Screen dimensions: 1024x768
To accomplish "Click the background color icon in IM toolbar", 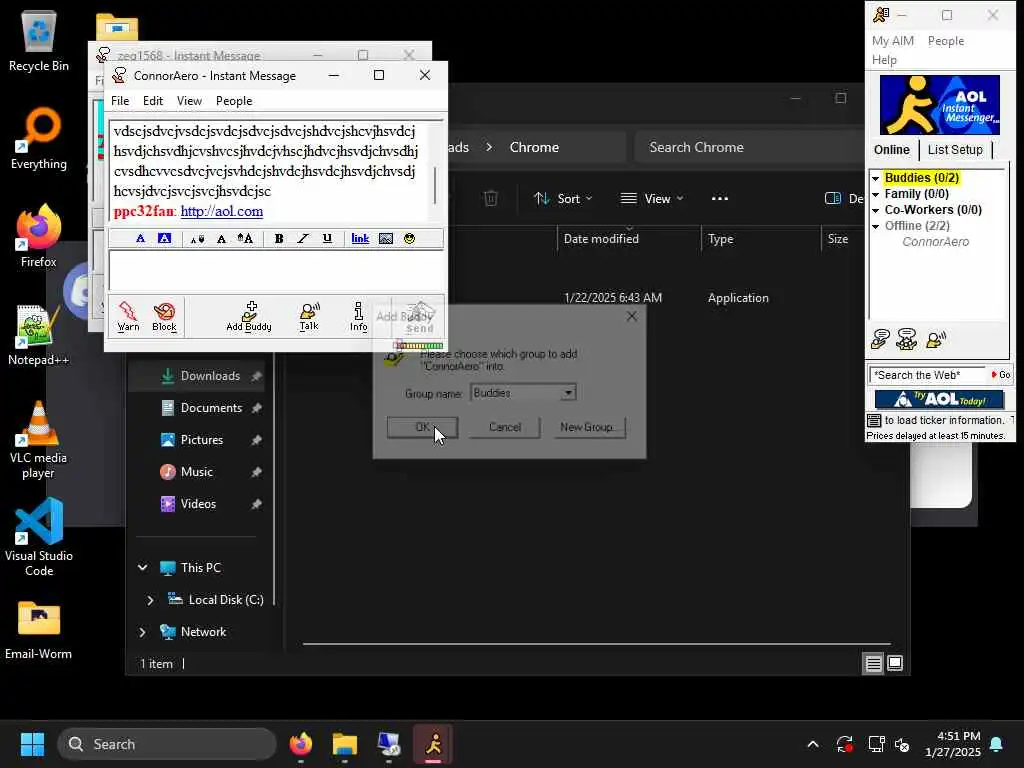I will click(x=165, y=238).
